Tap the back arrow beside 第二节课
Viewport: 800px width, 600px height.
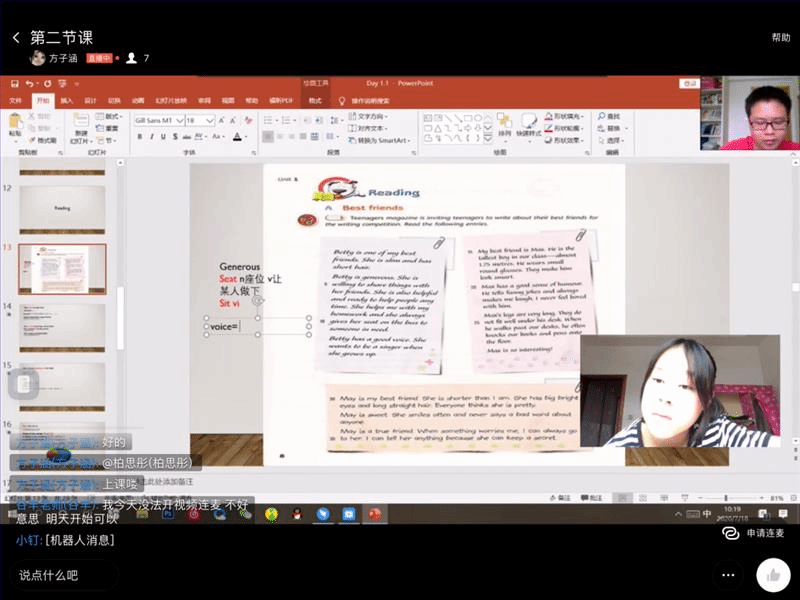tap(16, 38)
